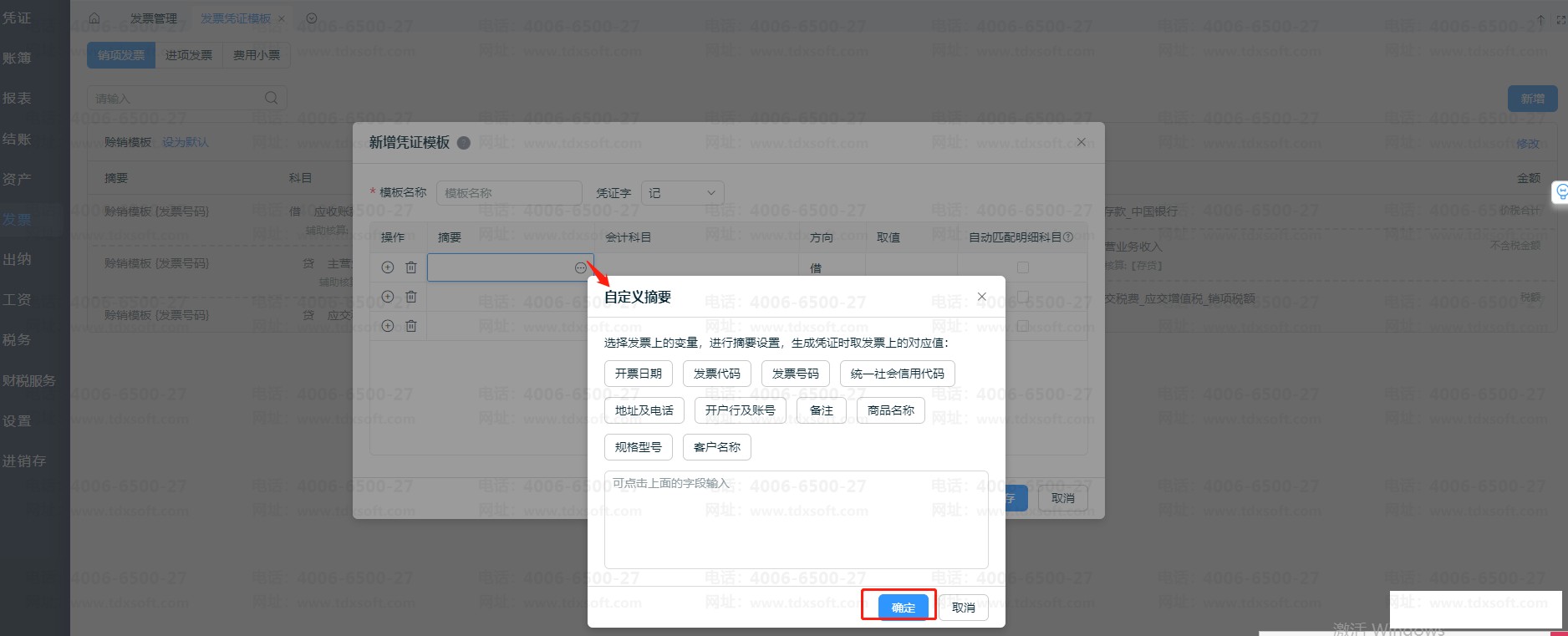Focus the 模板名称 input field

[x=508, y=193]
